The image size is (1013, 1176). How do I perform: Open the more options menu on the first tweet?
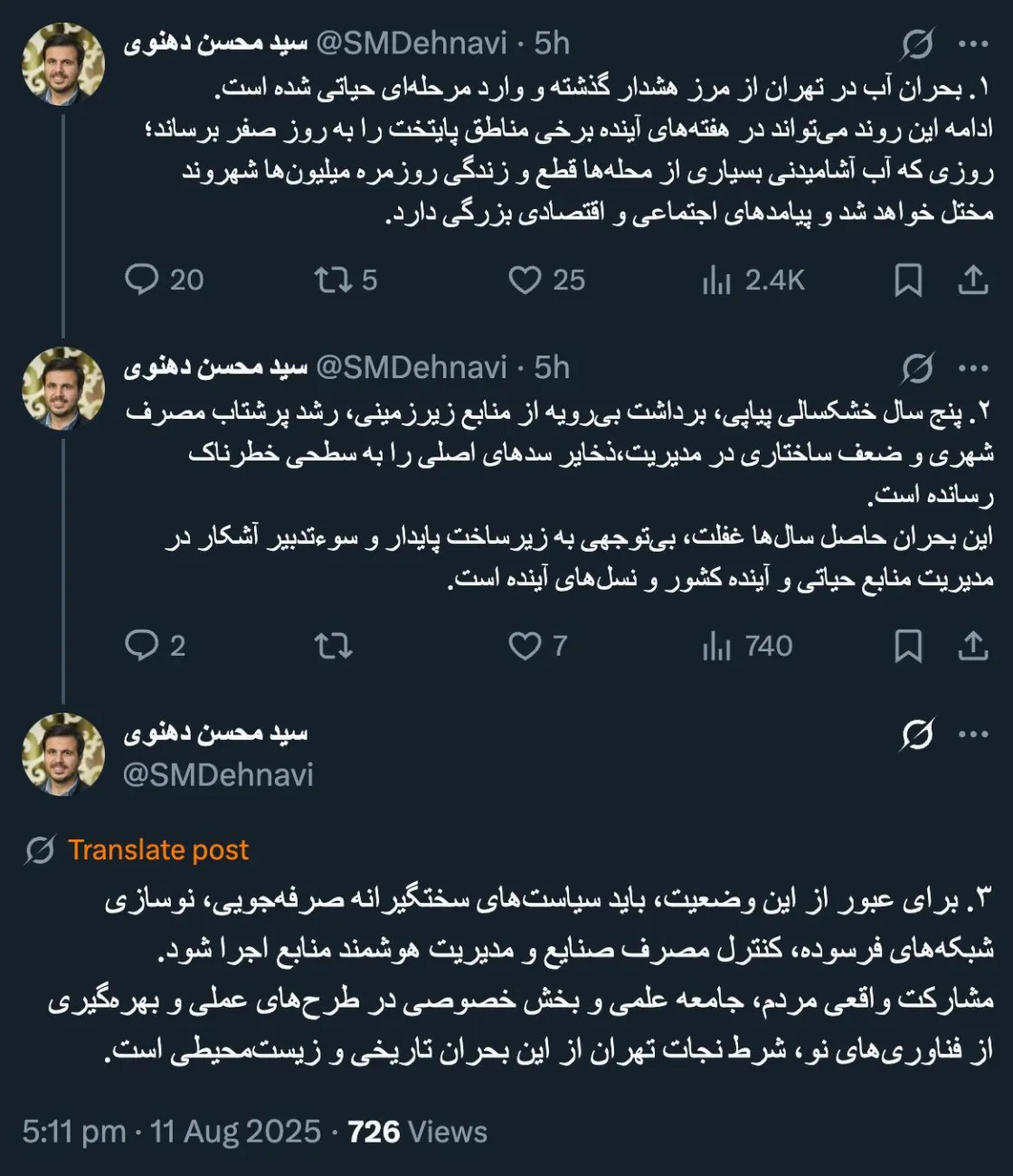pos(974,41)
